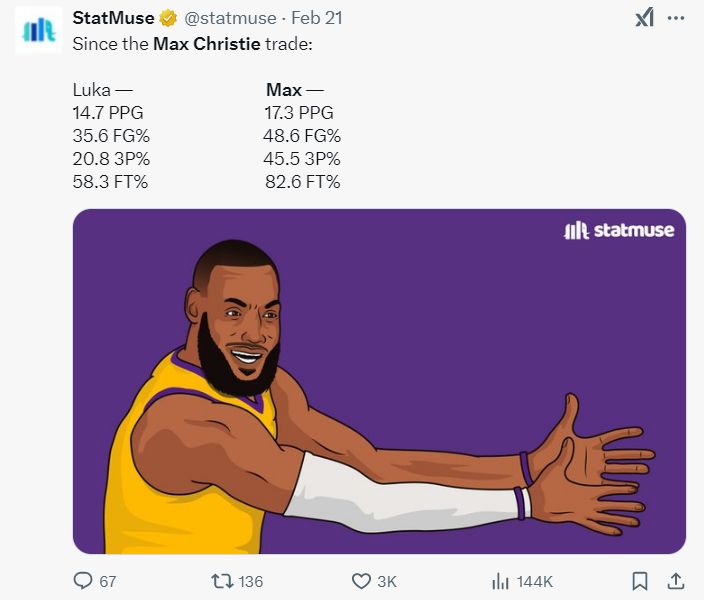Click the 144K views count
This screenshot has height=600, width=704.
click(534, 582)
